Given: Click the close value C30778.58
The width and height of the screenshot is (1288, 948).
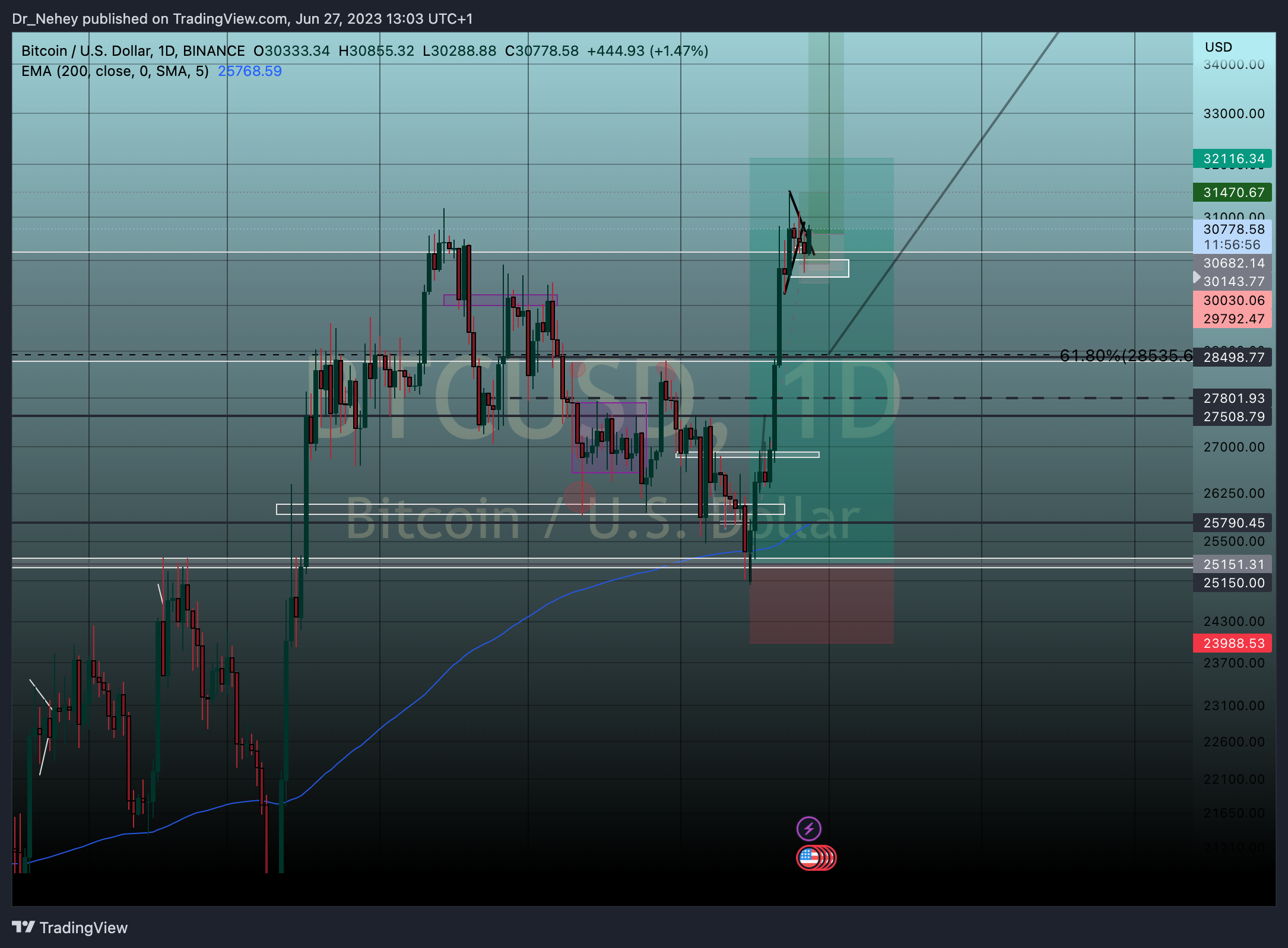Looking at the screenshot, I should 541,51.
